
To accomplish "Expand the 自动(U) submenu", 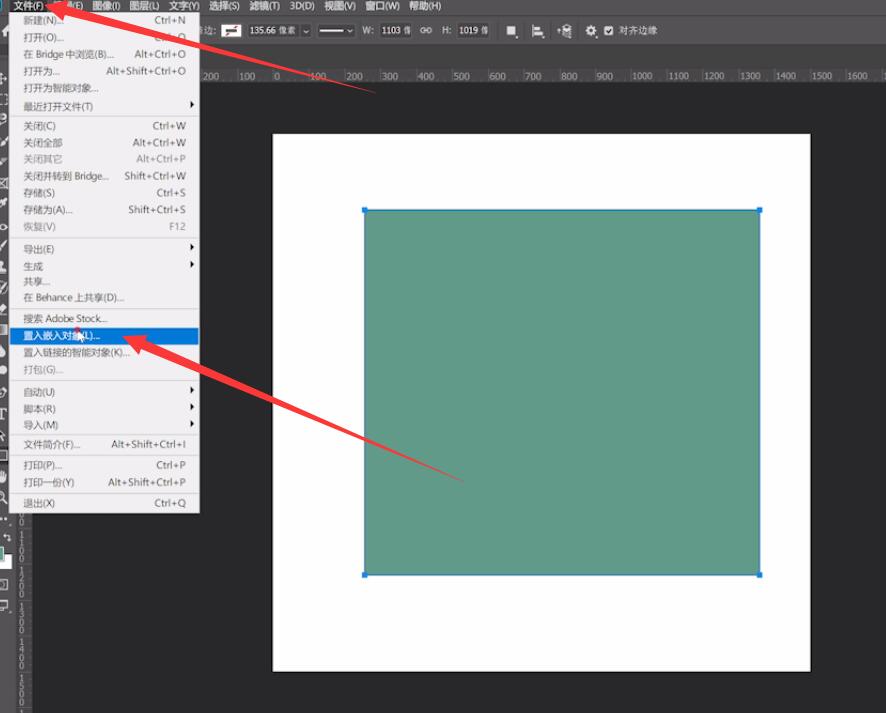I will [x=105, y=392].
